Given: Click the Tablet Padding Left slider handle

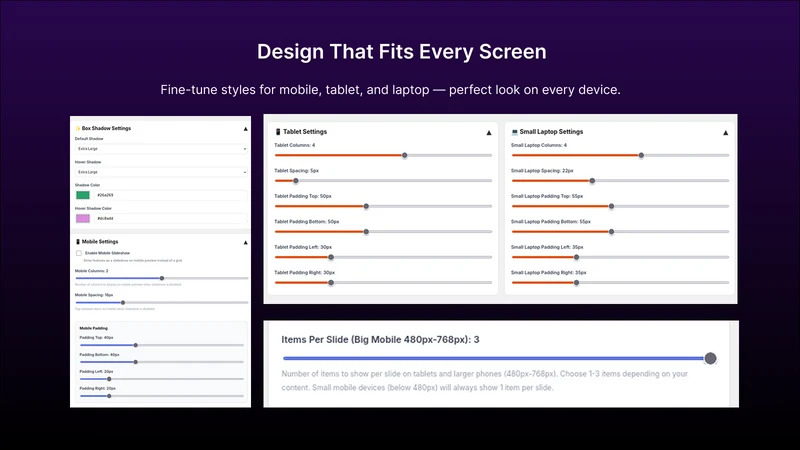Looking at the screenshot, I should point(331,257).
